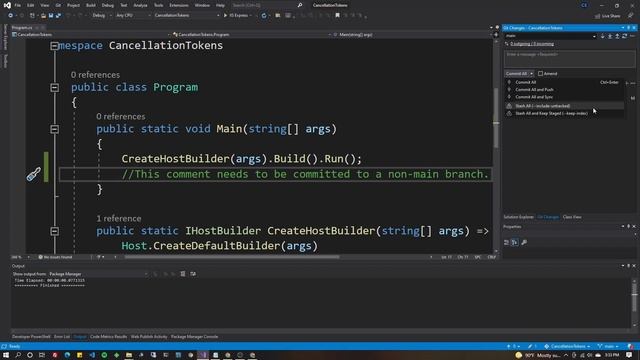
Task: Click the Visual Studio logo icon
Action: click(x=7, y=5)
